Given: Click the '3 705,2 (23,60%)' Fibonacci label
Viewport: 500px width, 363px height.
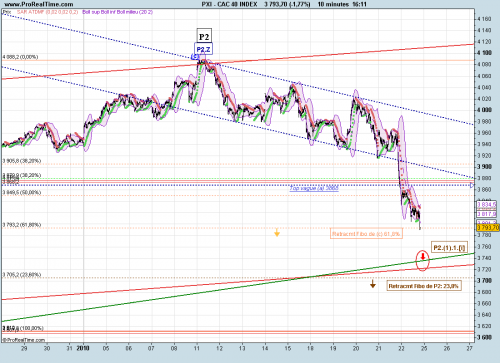Looking at the screenshot, I should (22, 275).
